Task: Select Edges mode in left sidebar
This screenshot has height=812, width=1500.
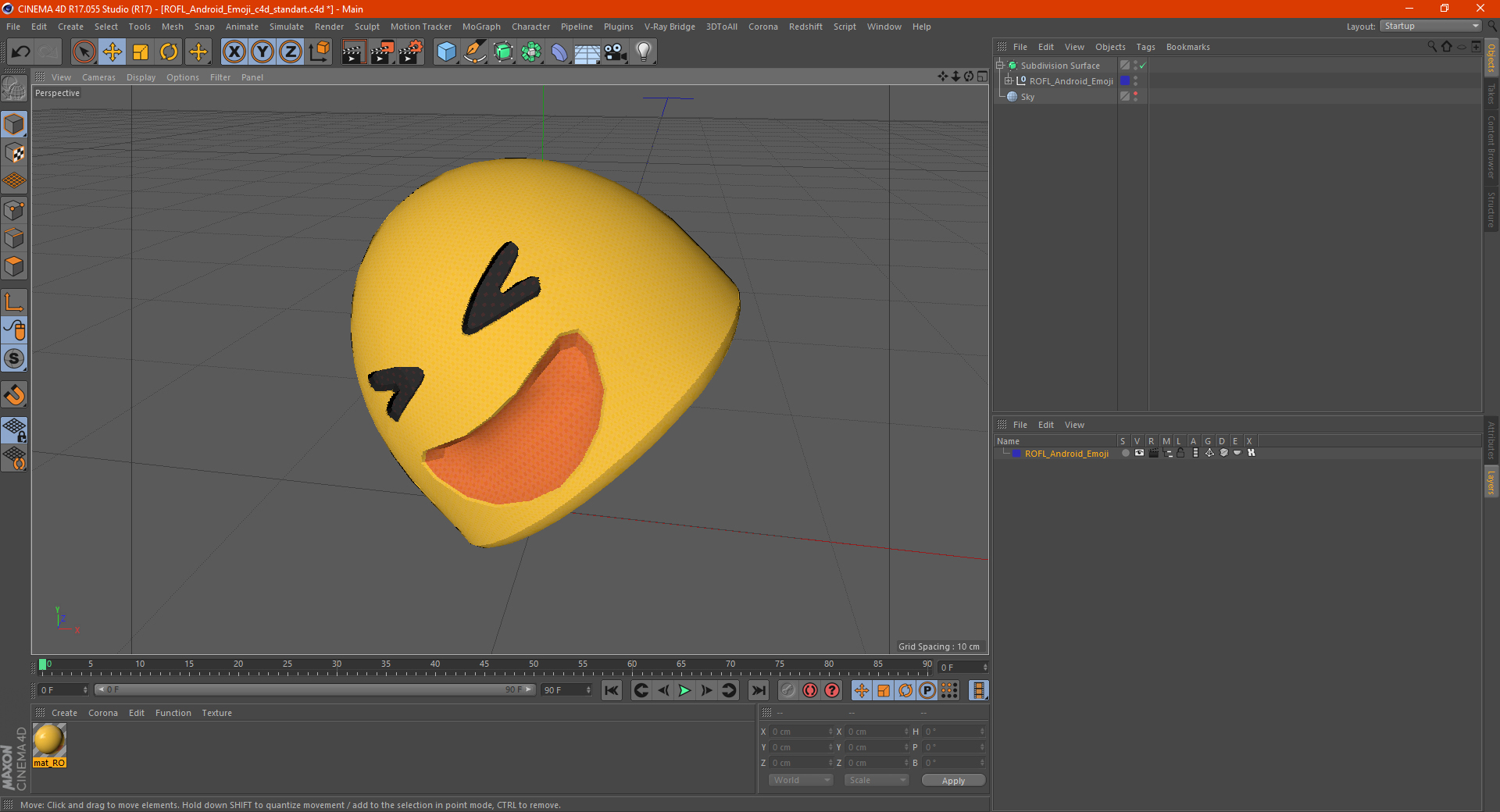Action: click(x=14, y=238)
